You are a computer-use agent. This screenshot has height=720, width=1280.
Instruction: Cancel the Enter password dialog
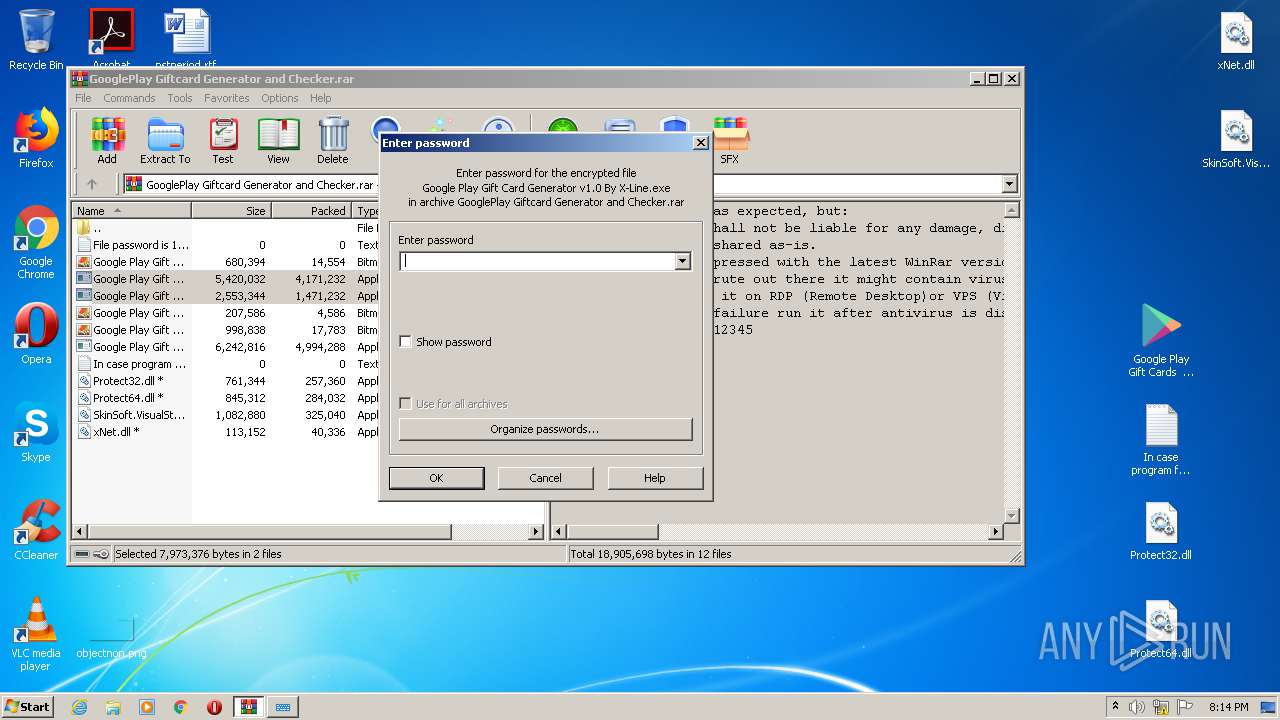pos(545,478)
